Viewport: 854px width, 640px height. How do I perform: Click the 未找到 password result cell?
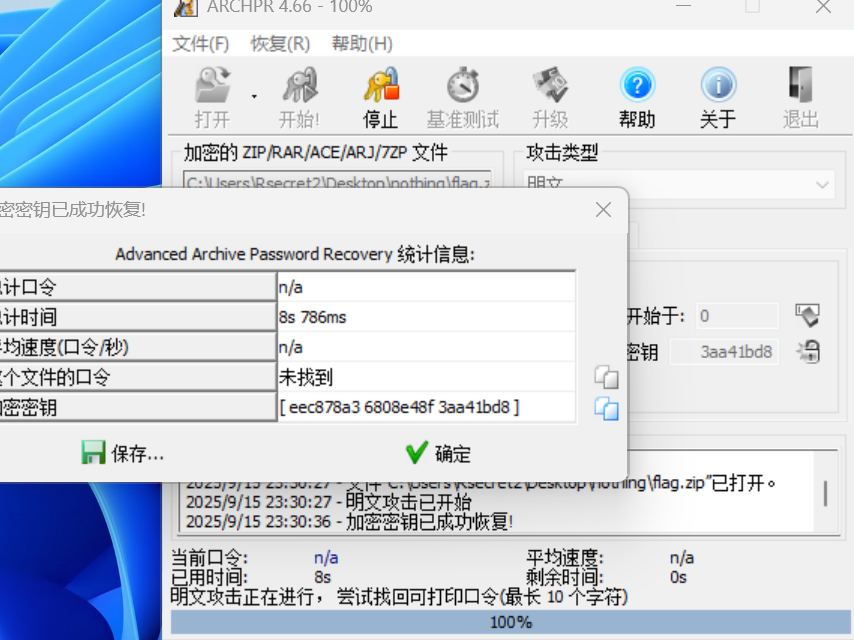[x=426, y=377]
